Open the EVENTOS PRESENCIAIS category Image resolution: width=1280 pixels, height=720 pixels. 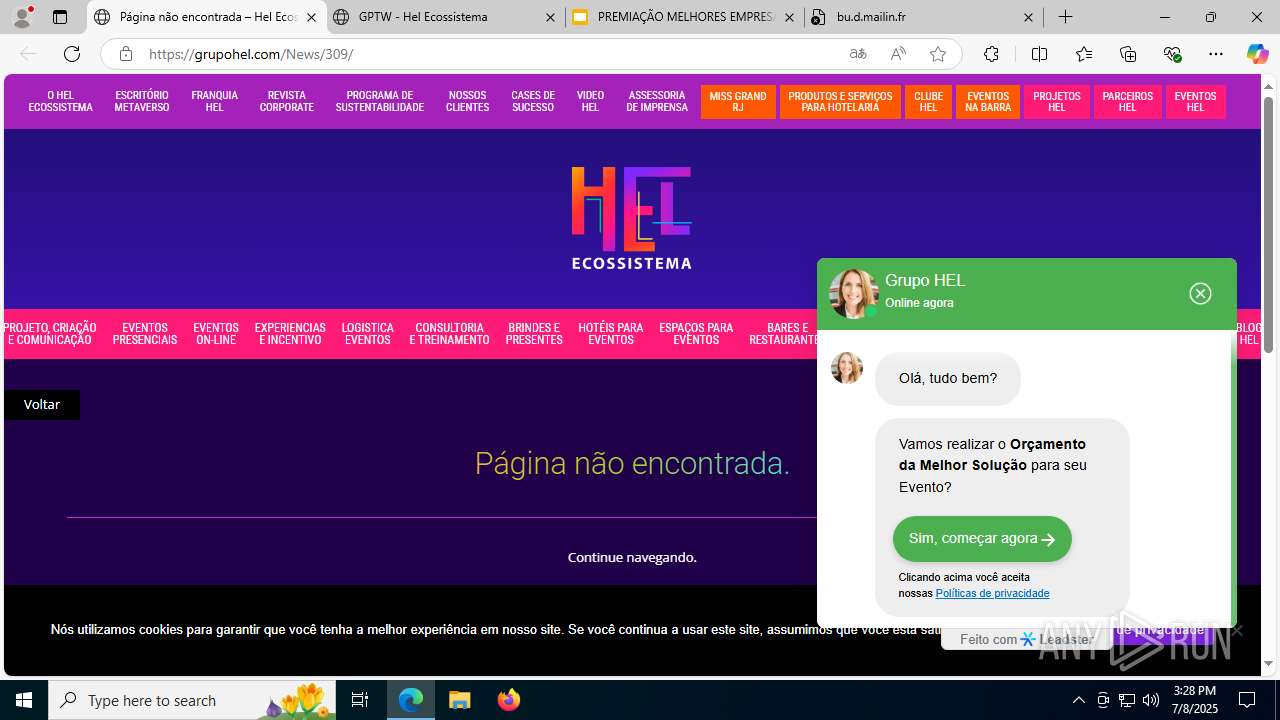click(x=145, y=334)
